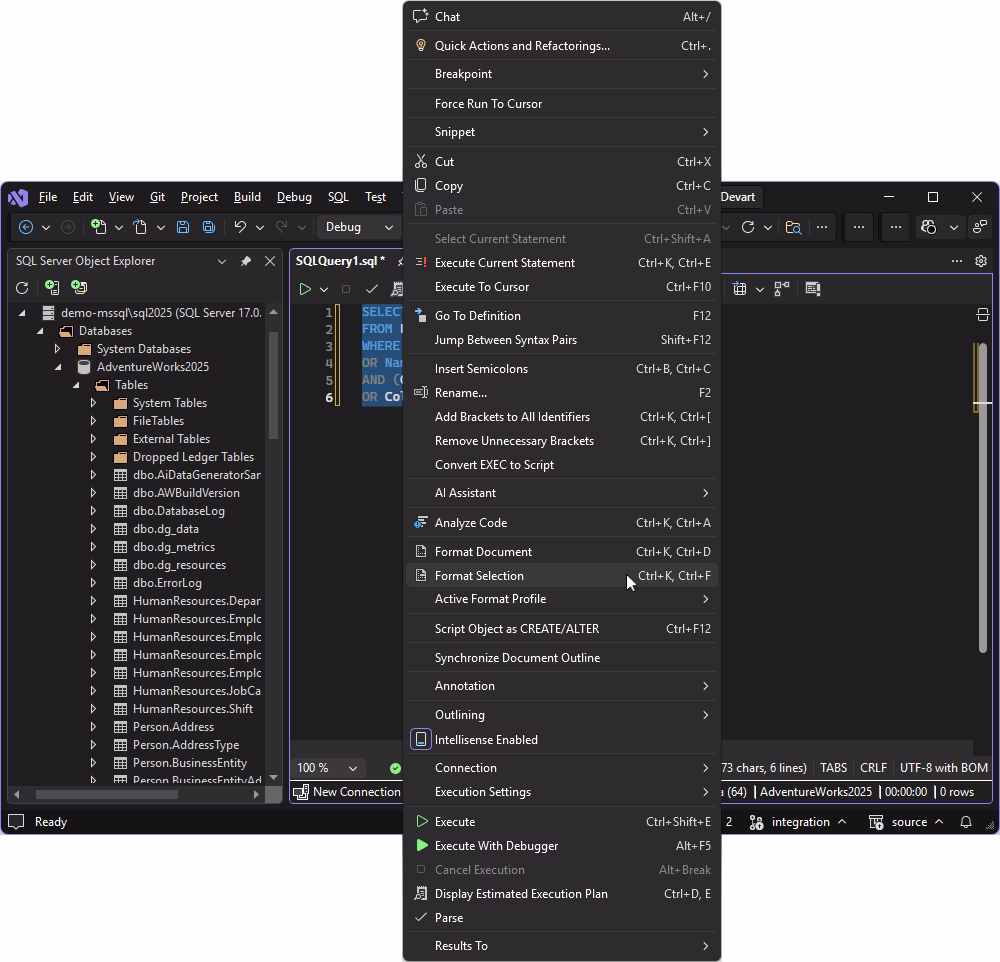Screen dimensions: 1000x962
Task: Open the Outlining submenu
Action: [x=562, y=714]
